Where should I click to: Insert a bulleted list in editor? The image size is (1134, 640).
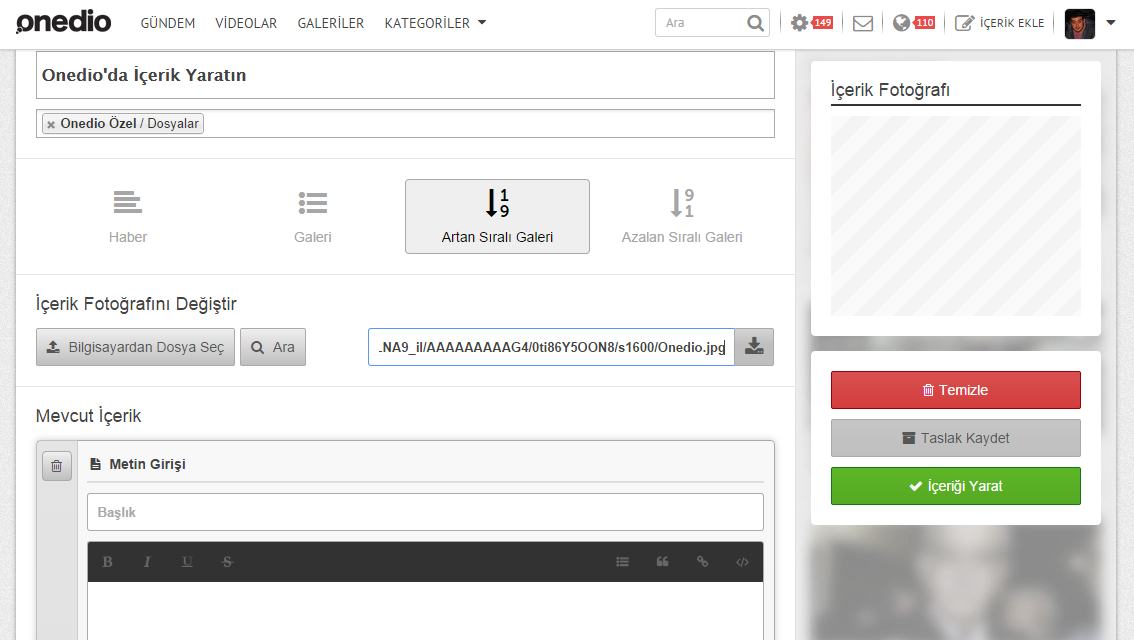(x=622, y=562)
